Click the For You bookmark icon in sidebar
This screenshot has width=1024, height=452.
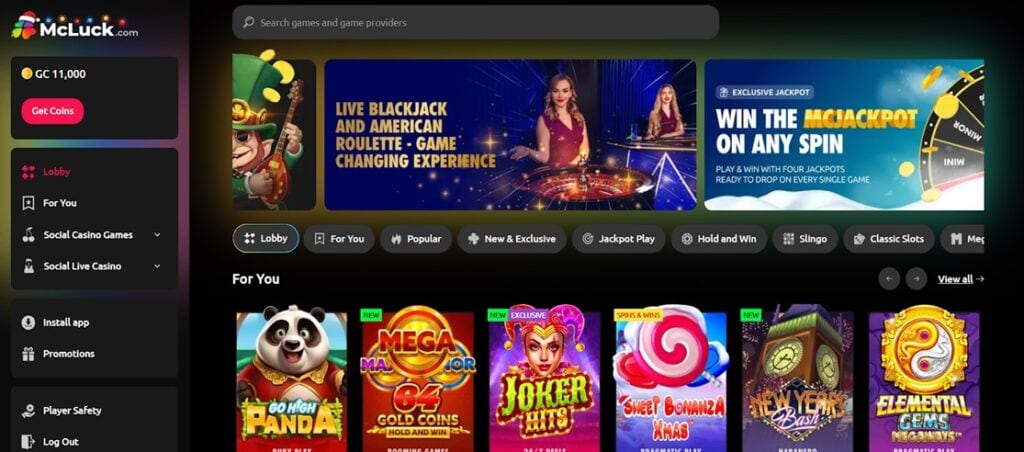click(x=28, y=203)
